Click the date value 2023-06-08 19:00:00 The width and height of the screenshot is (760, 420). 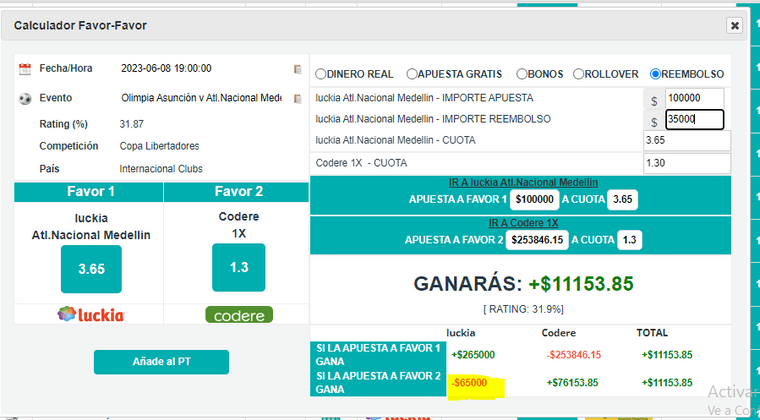pyautogui.click(x=166, y=68)
